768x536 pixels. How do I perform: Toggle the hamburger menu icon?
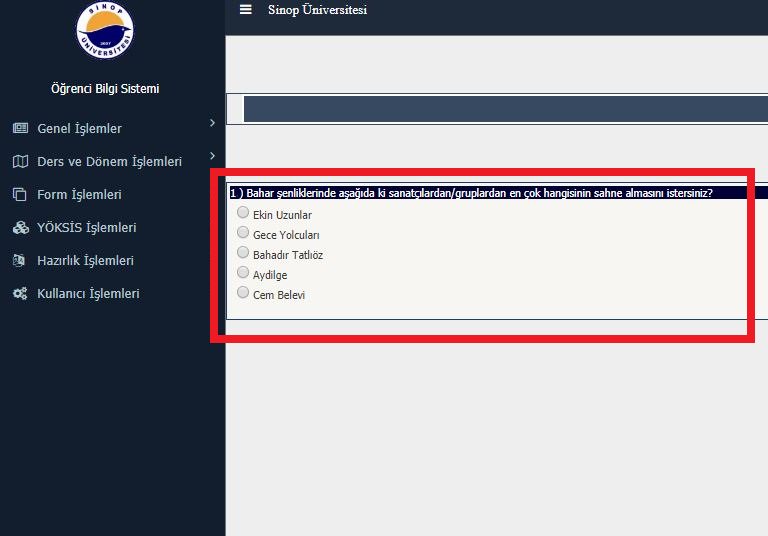tap(245, 9)
